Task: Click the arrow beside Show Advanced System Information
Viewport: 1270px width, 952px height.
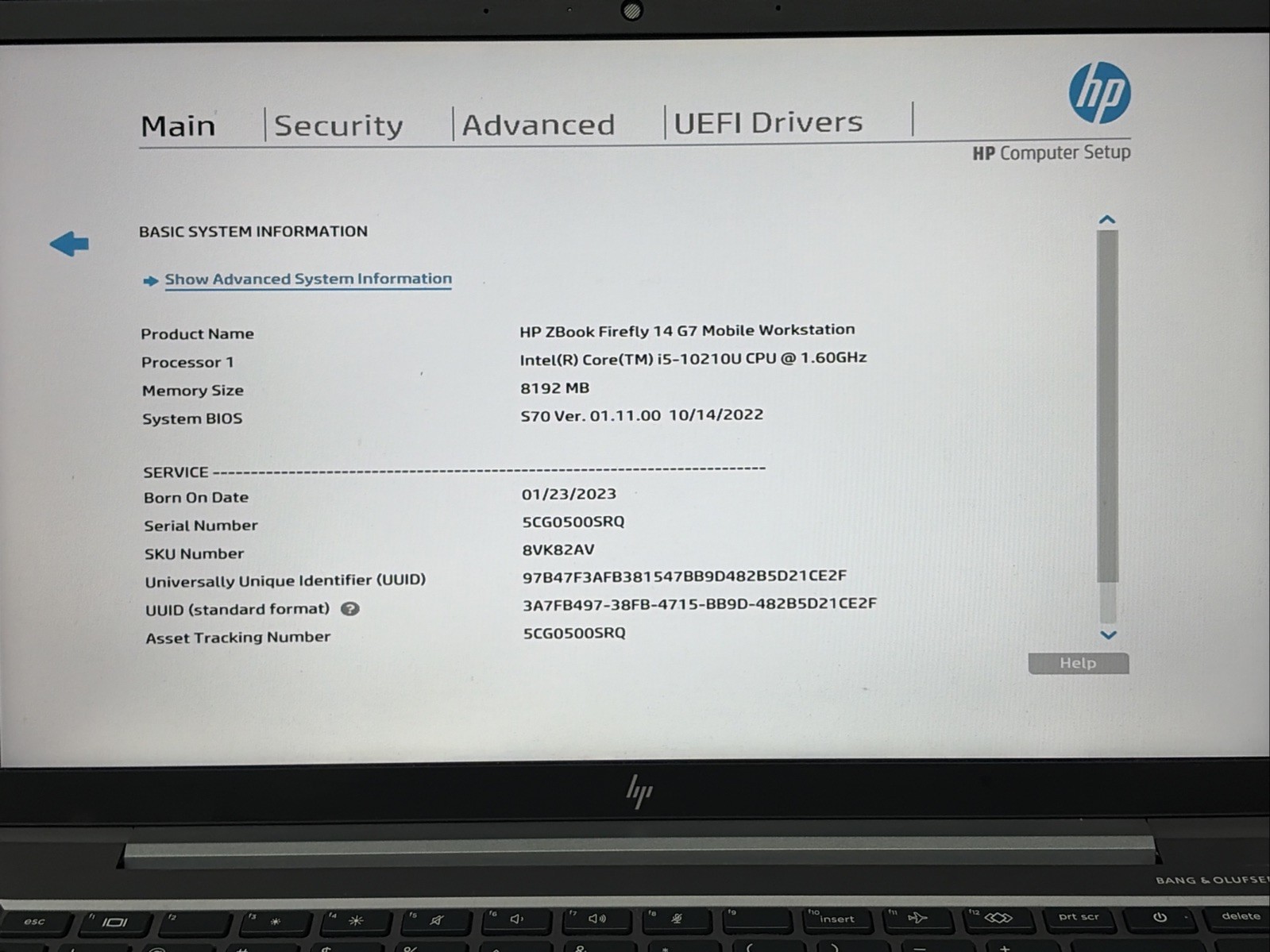Action: tap(150, 280)
